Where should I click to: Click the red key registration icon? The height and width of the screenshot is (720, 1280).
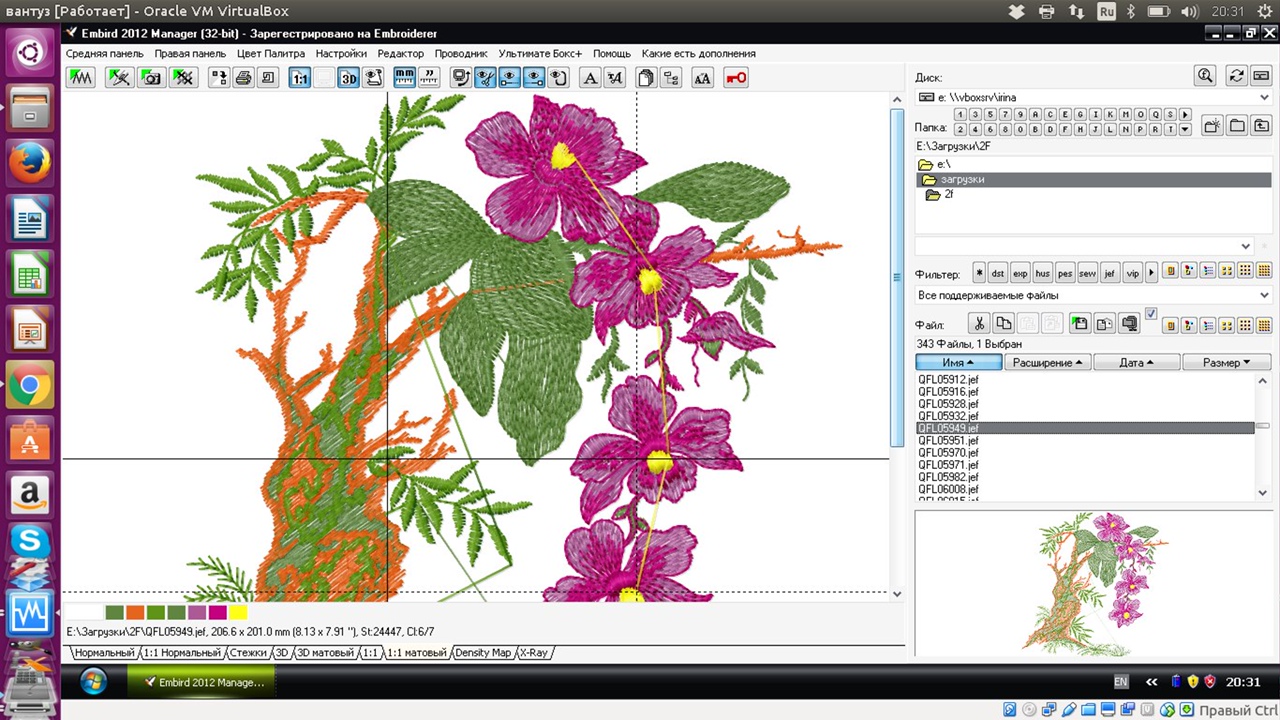click(736, 77)
